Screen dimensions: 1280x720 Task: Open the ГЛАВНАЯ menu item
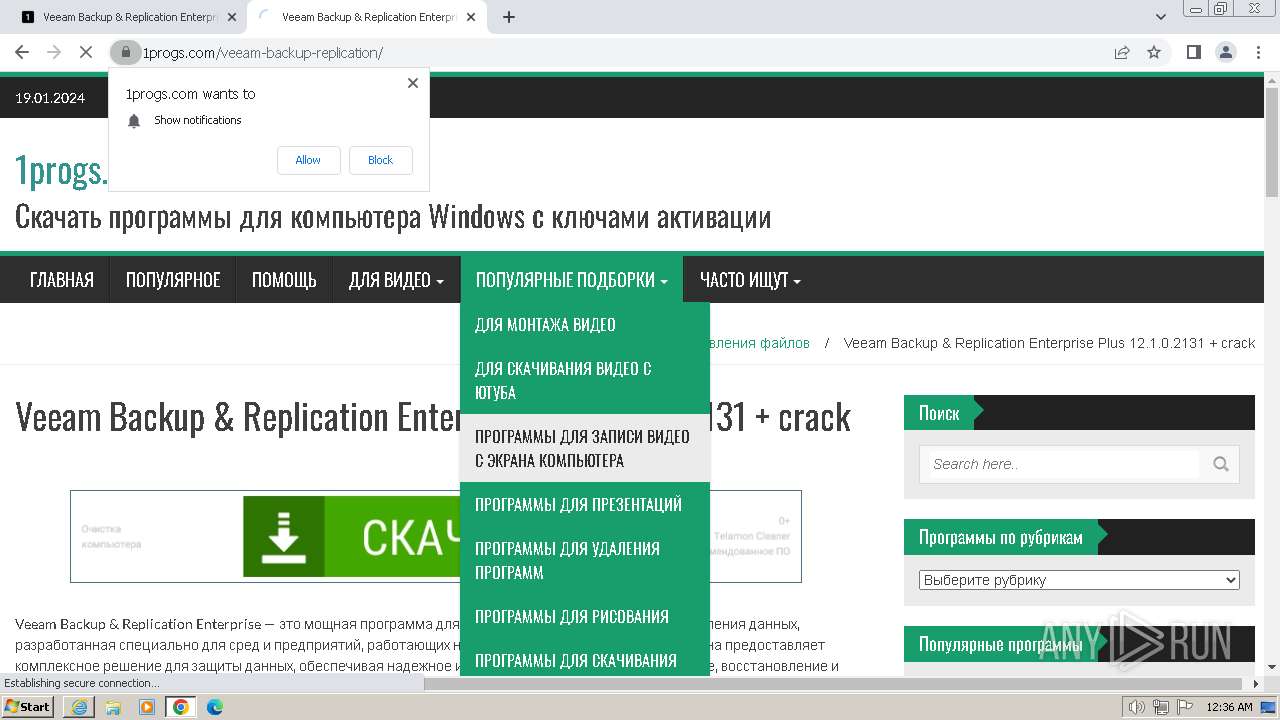coord(62,280)
